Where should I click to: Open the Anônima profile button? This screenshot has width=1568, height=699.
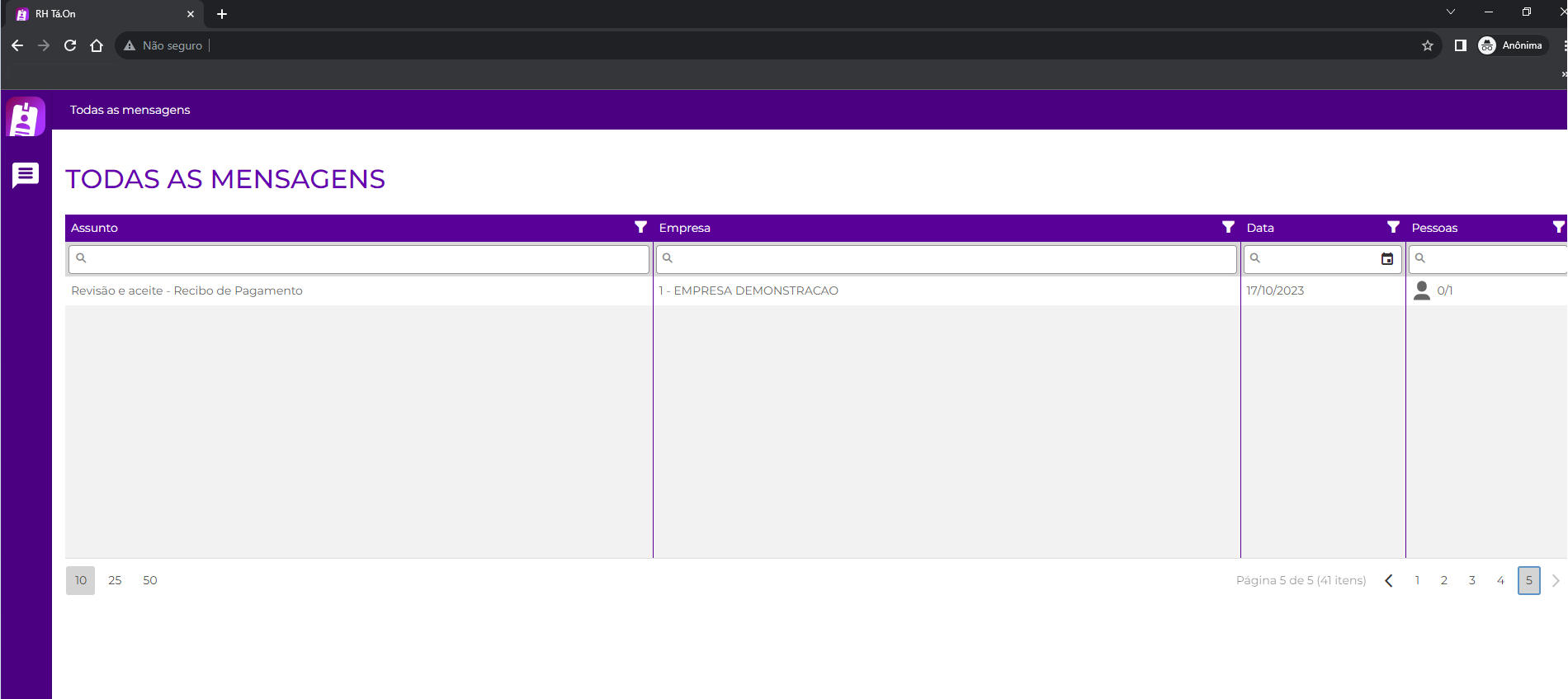pos(1511,45)
